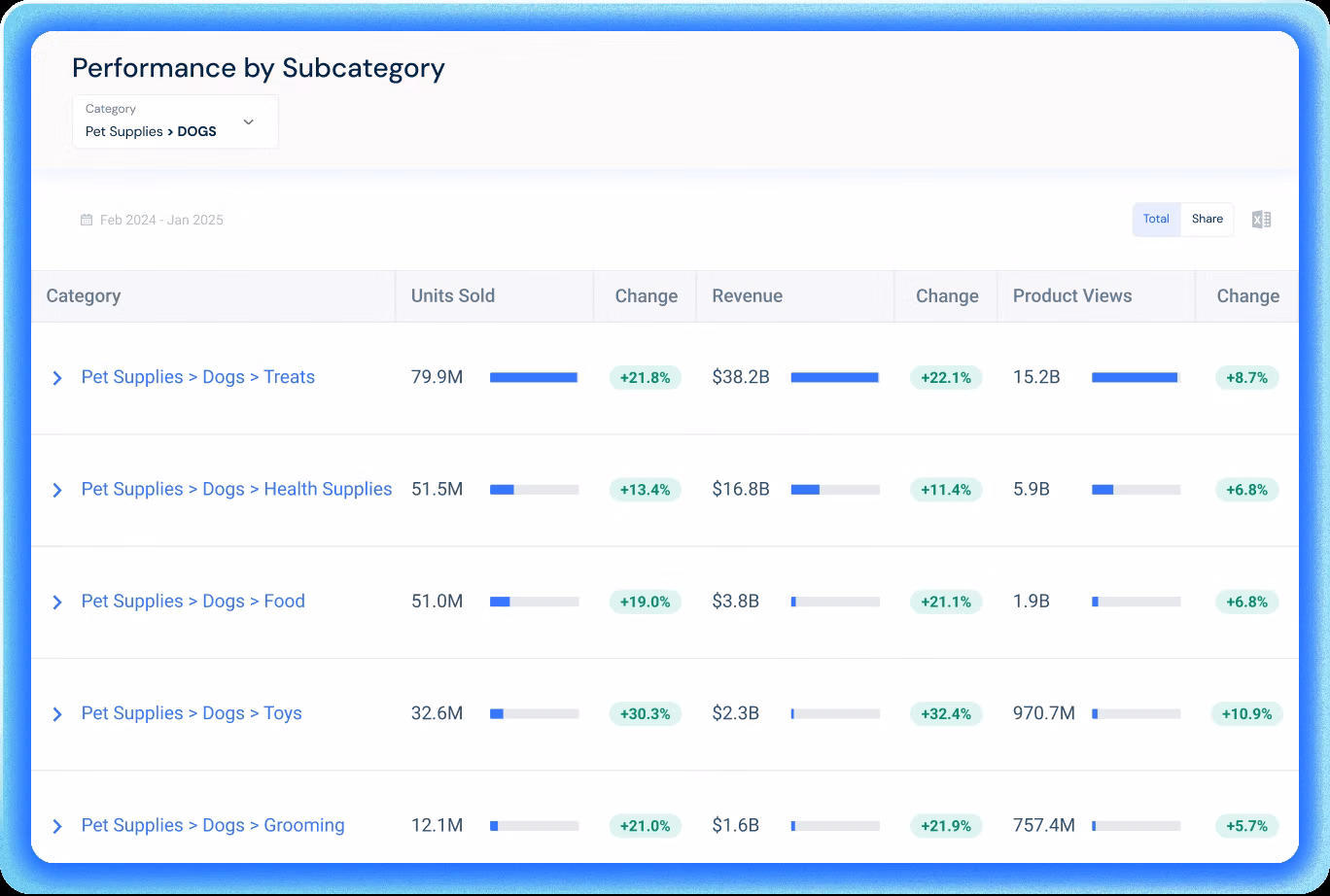Click the +30.3% Toys units change badge
The image size is (1330, 896).
pyautogui.click(x=646, y=714)
